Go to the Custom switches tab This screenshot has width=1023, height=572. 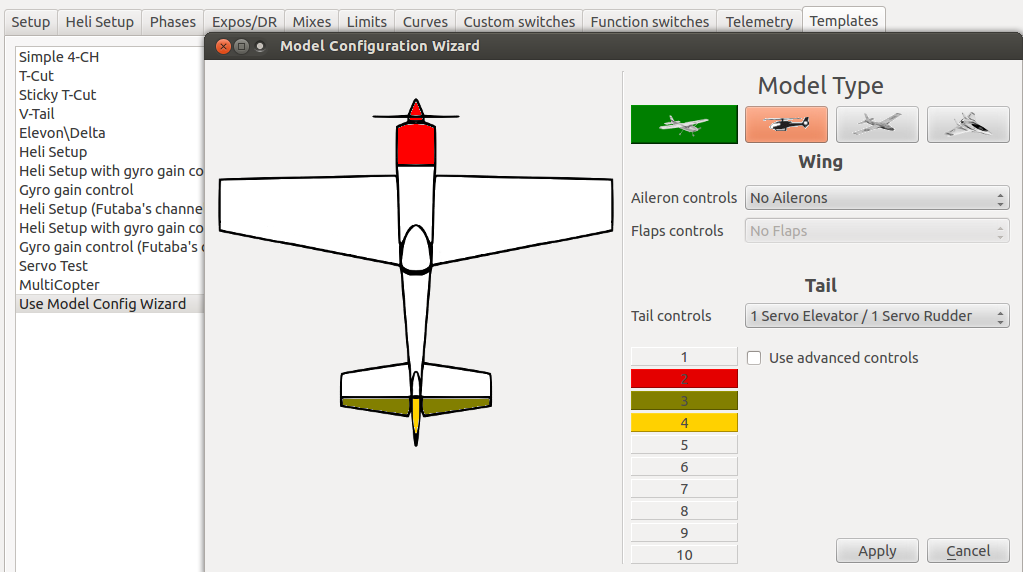(x=519, y=21)
